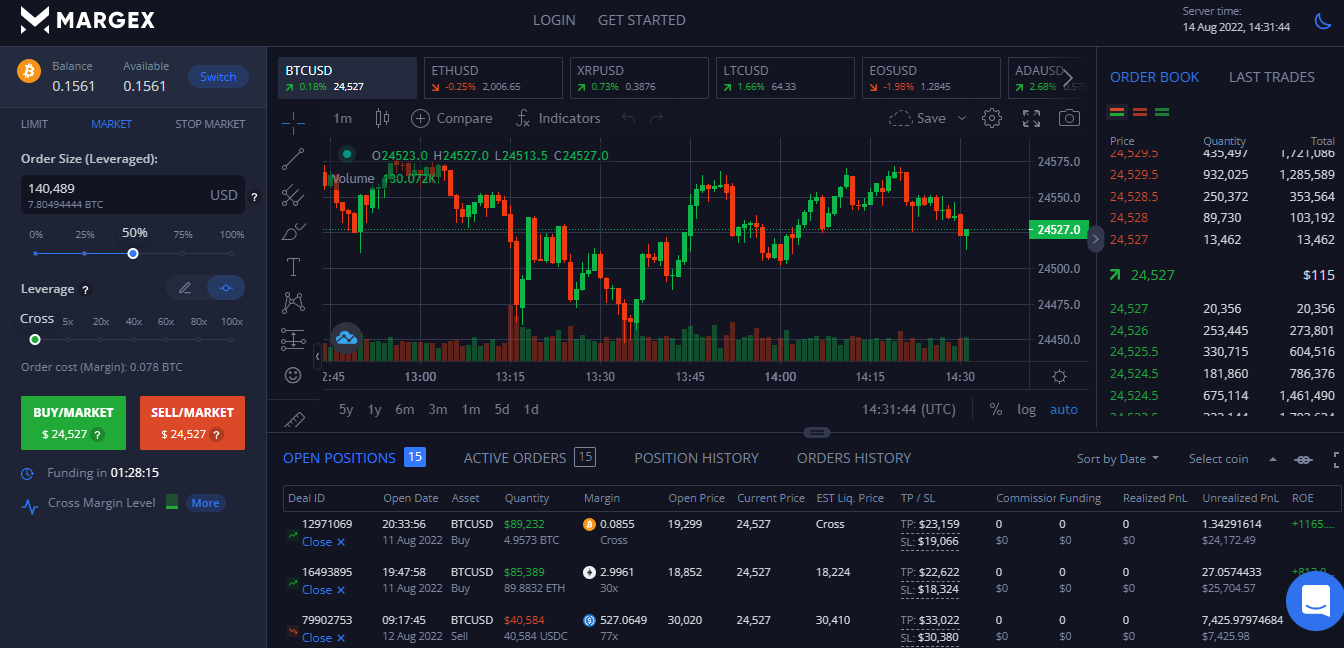This screenshot has width=1344, height=648.
Task: Select the trend line drawing tool
Action: click(x=293, y=159)
